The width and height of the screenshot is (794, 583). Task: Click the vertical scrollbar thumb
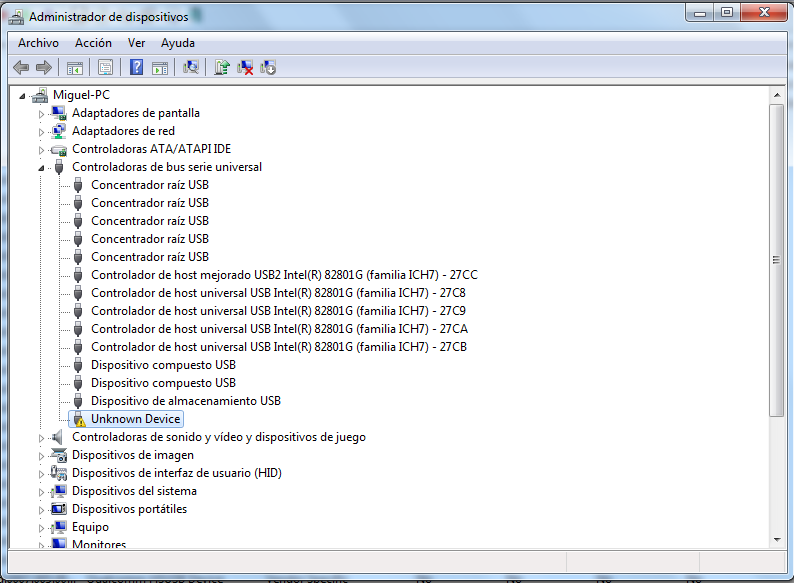[x=777, y=260]
